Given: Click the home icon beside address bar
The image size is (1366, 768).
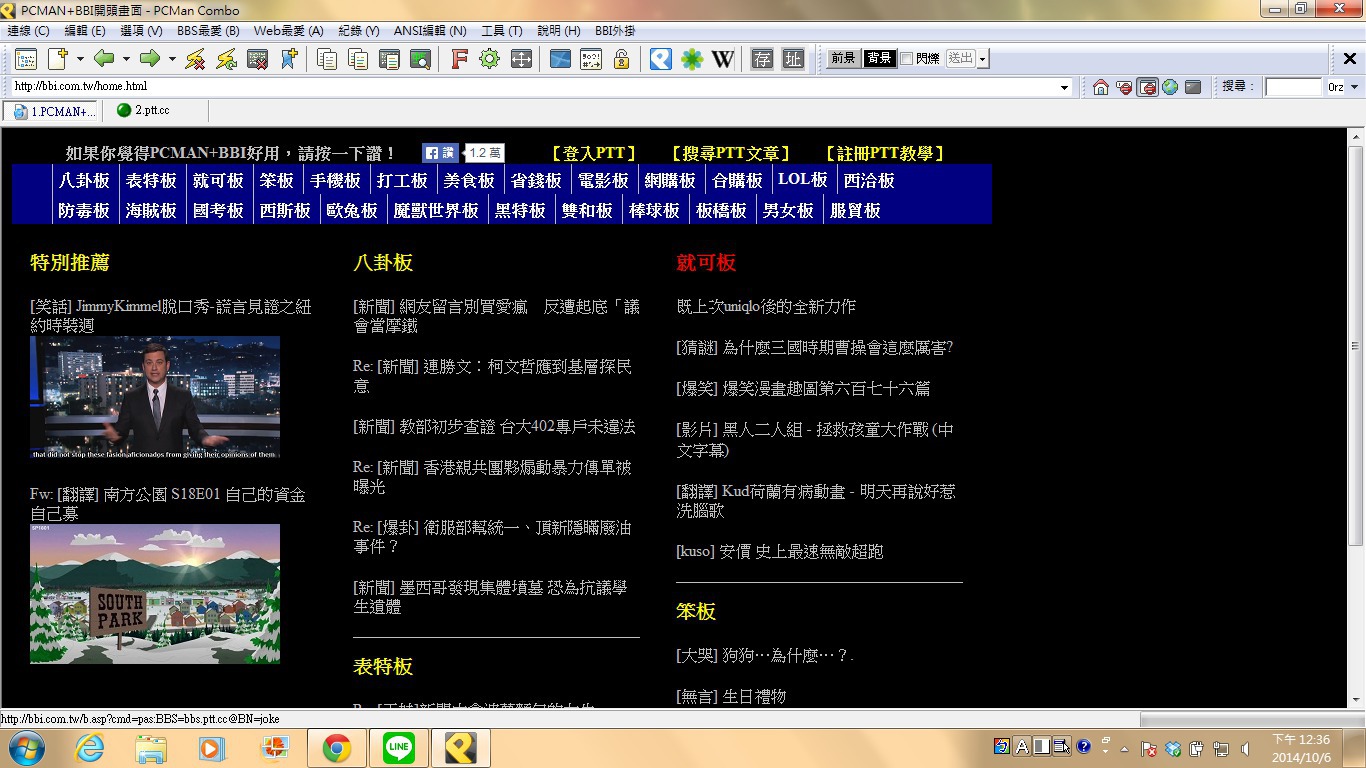Looking at the screenshot, I should 1100,87.
